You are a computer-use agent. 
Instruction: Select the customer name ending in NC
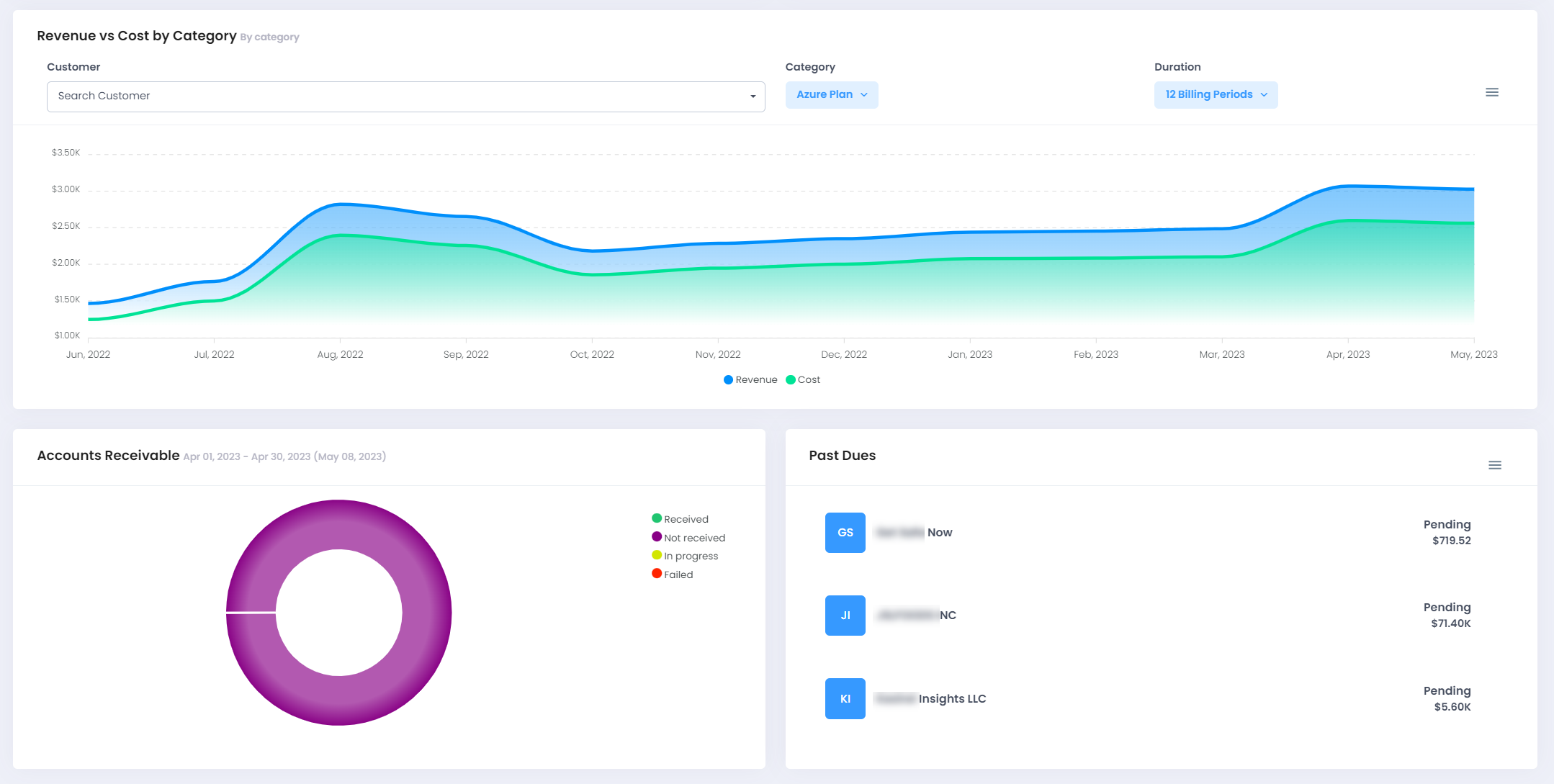tap(916, 616)
